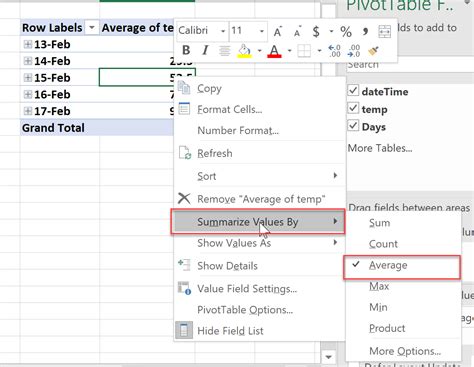
Task: Expand the 16-Feb row group
Action: [x=28, y=94]
